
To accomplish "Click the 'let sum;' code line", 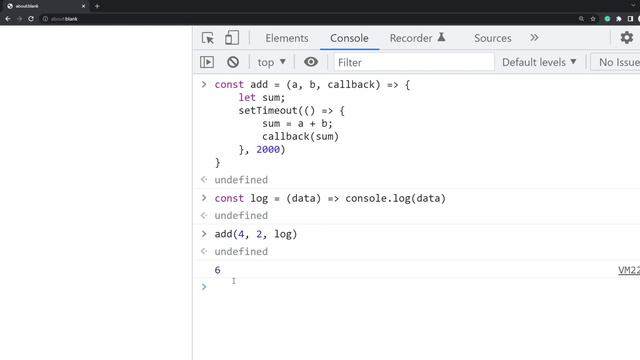I will pyautogui.click(x=262, y=98).
